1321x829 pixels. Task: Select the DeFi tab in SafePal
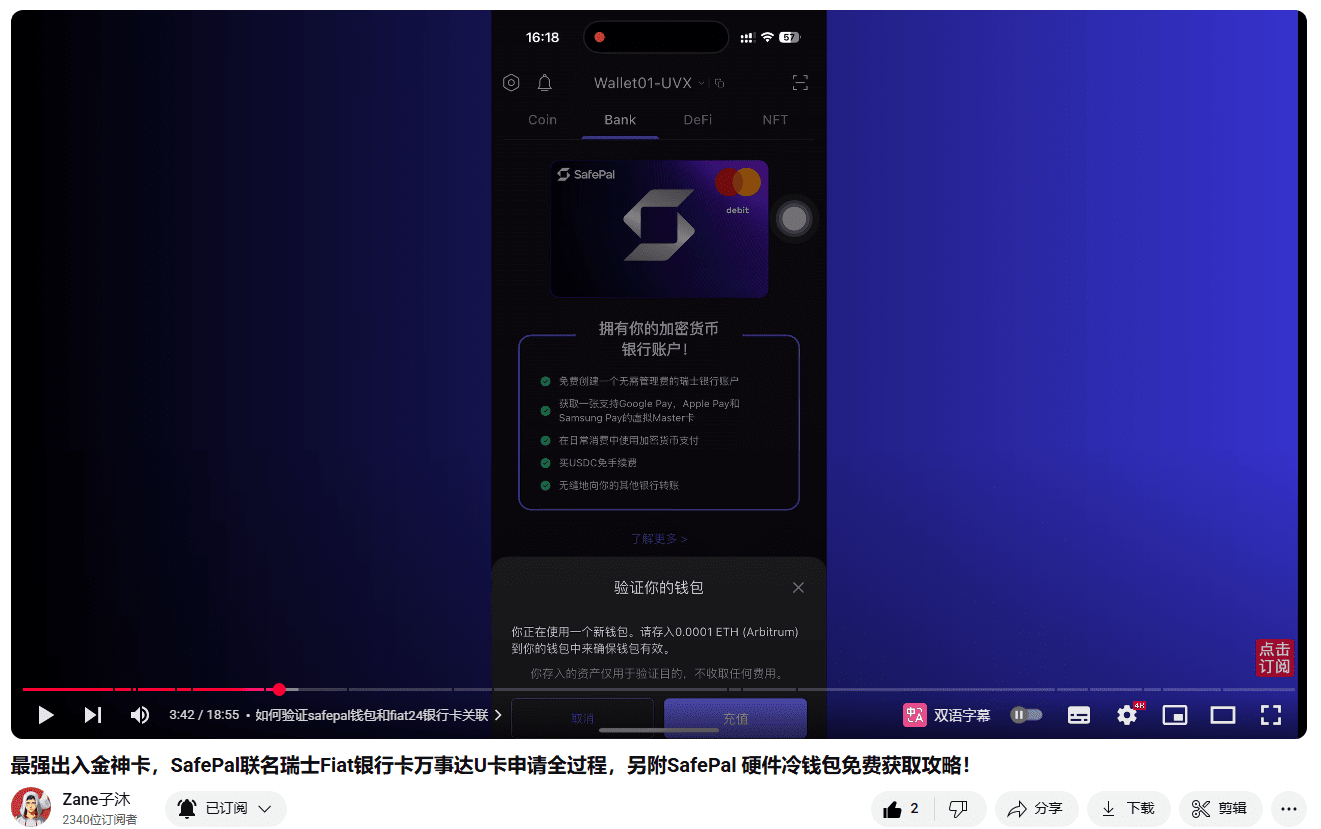[698, 120]
